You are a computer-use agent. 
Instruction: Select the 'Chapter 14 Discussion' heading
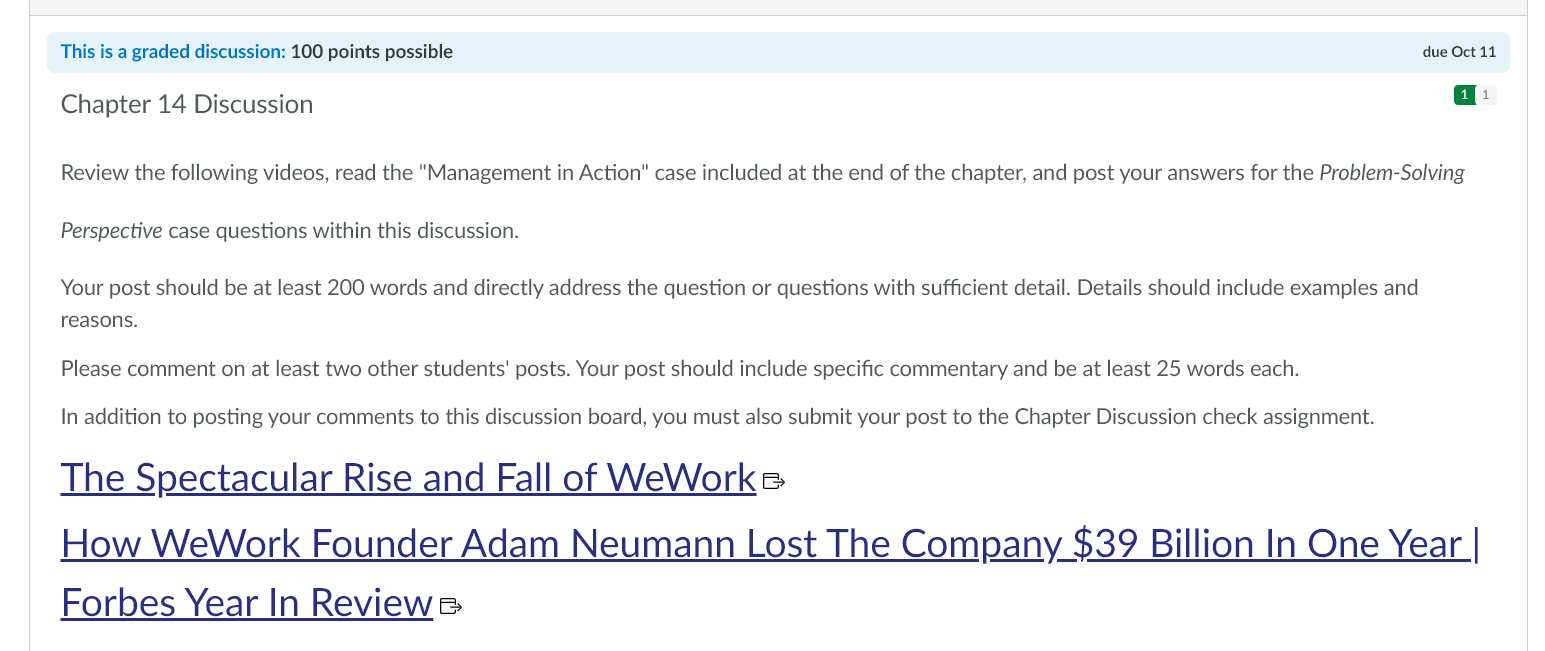coord(186,104)
